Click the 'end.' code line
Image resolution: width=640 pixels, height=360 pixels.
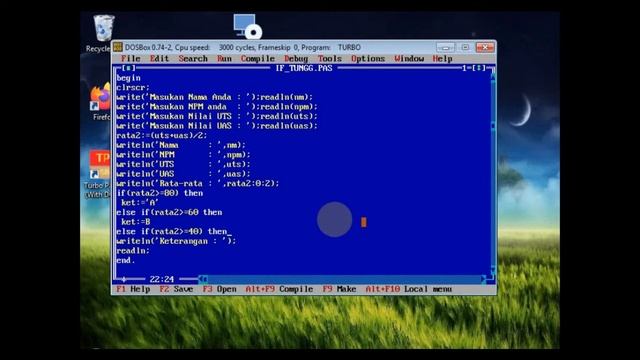coord(126,260)
